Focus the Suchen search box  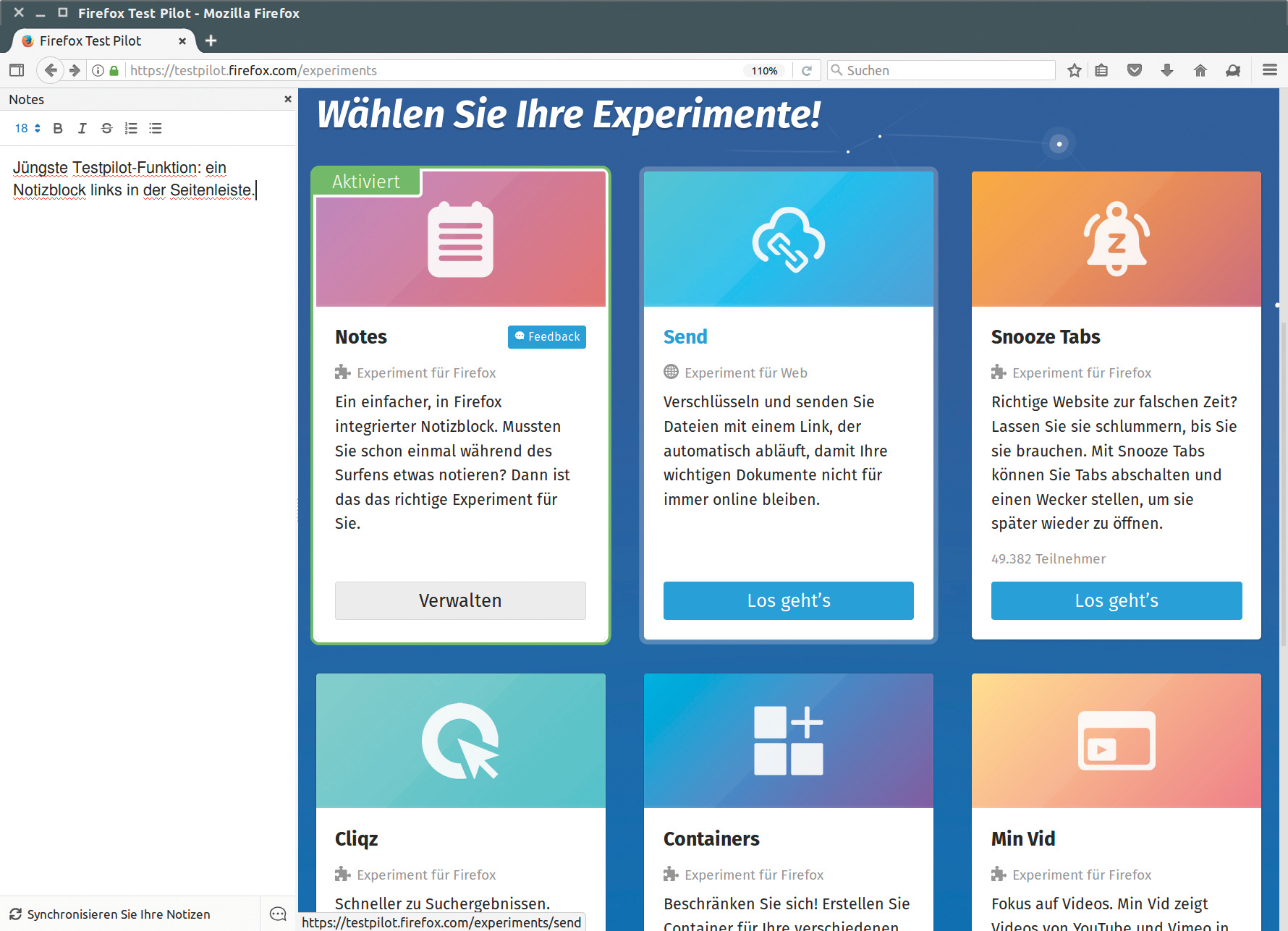pos(941,70)
